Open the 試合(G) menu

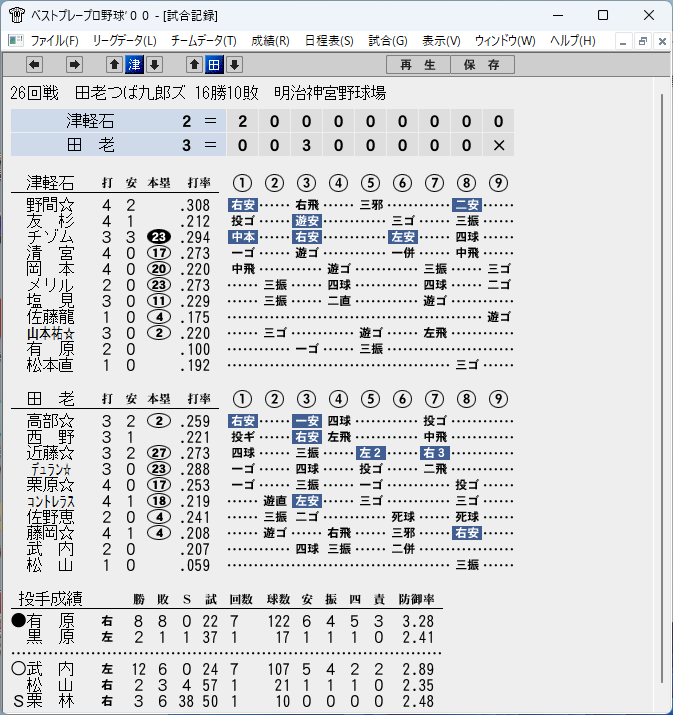pyautogui.click(x=388, y=41)
